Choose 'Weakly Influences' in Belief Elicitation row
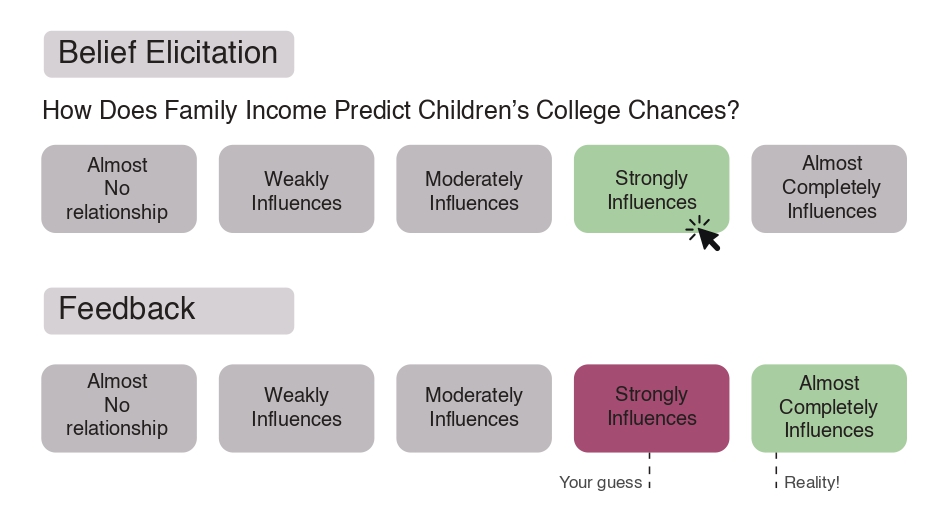The height and width of the screenshot is (511, 952). coord(296,189)
